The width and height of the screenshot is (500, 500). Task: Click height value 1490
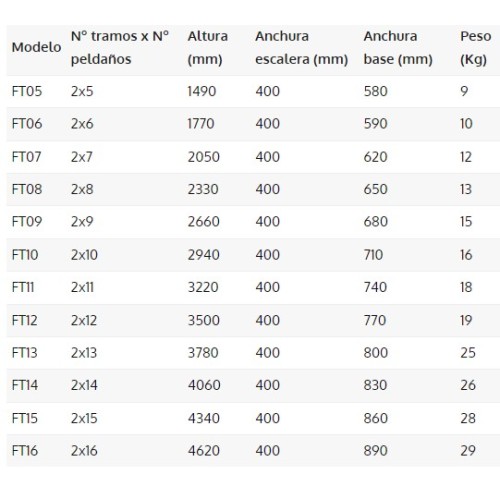pyautogui.click(x=202, y=91)
